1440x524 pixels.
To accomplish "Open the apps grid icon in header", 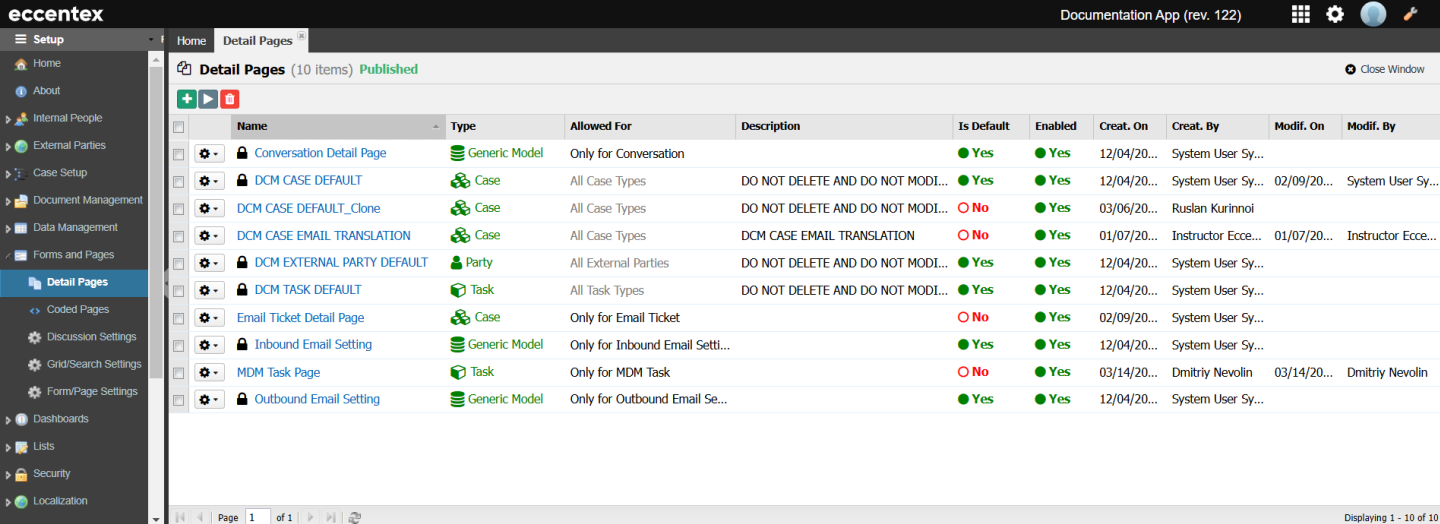I will click(x=1301, y=14).
